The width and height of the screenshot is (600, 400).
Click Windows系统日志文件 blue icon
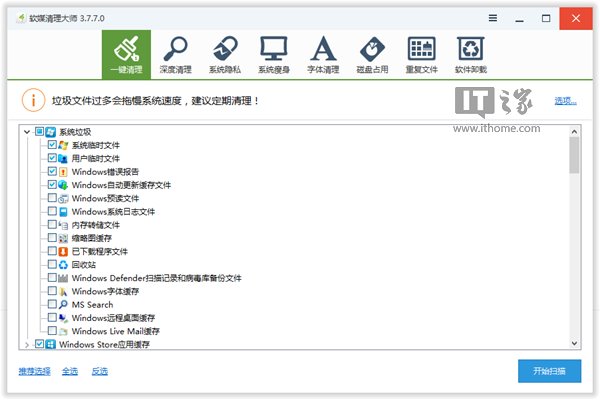[x=63, y=212]
